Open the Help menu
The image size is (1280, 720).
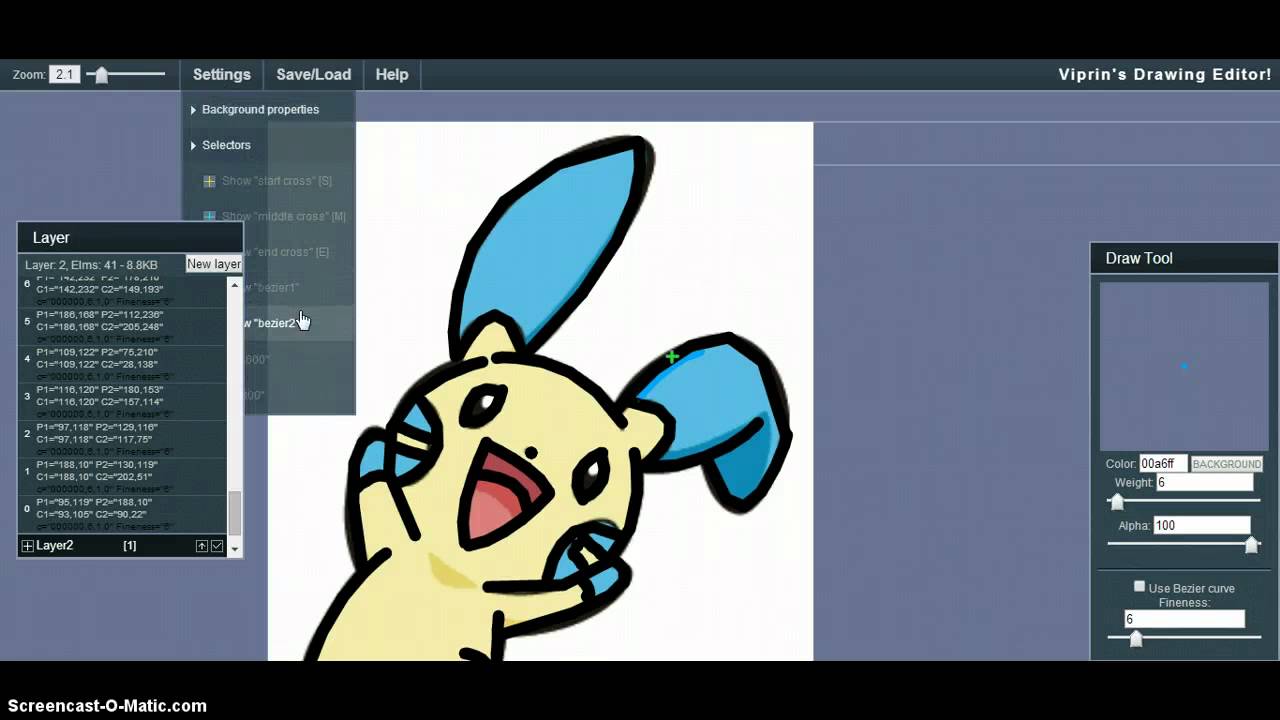click(x=391, y=75)
